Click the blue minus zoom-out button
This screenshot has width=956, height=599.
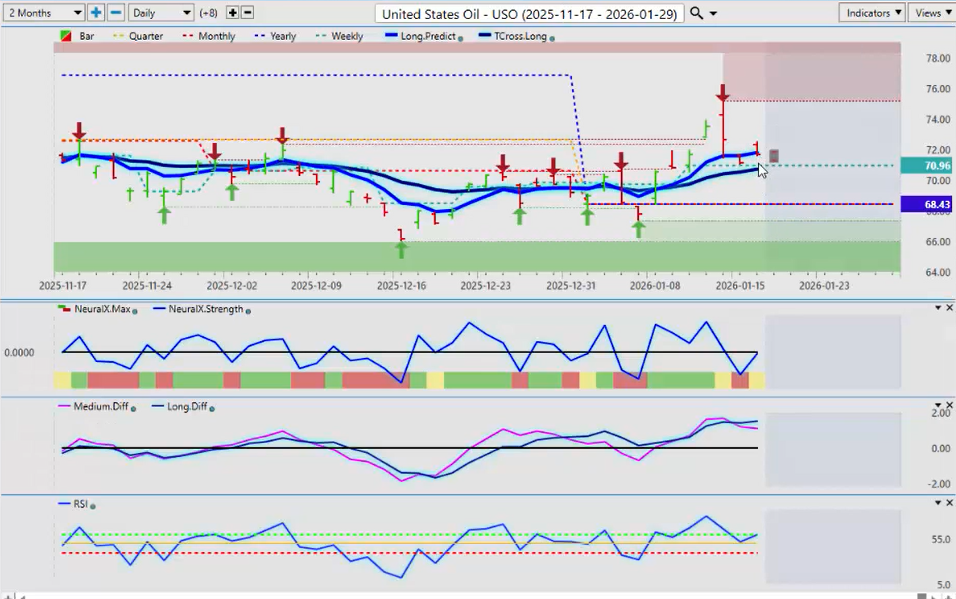point(116,13)
